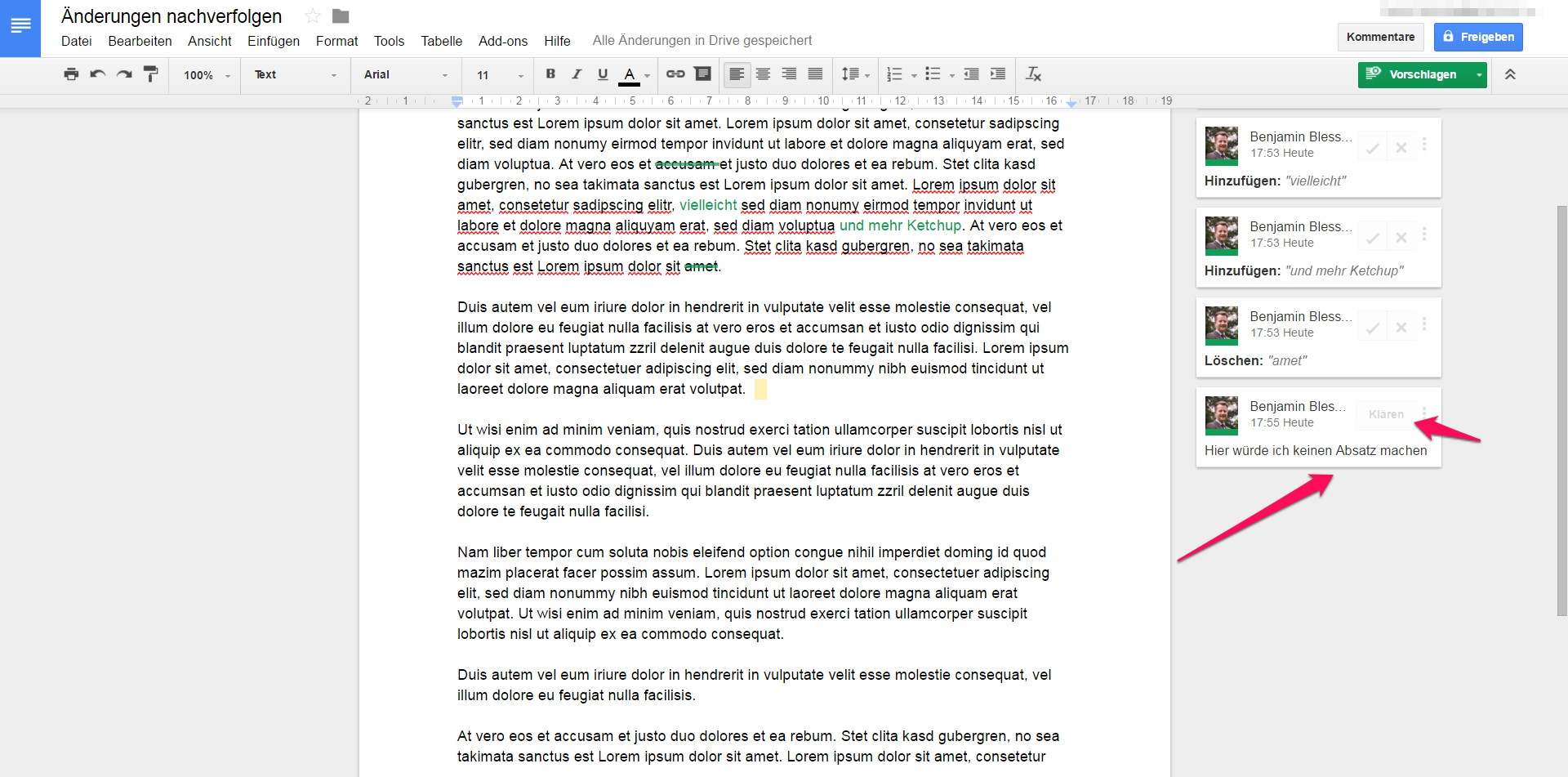Click 'Alle Änderungen in Drive gespeichert' link
This screenshot has height=777, width=1568.
click(702, 41)
